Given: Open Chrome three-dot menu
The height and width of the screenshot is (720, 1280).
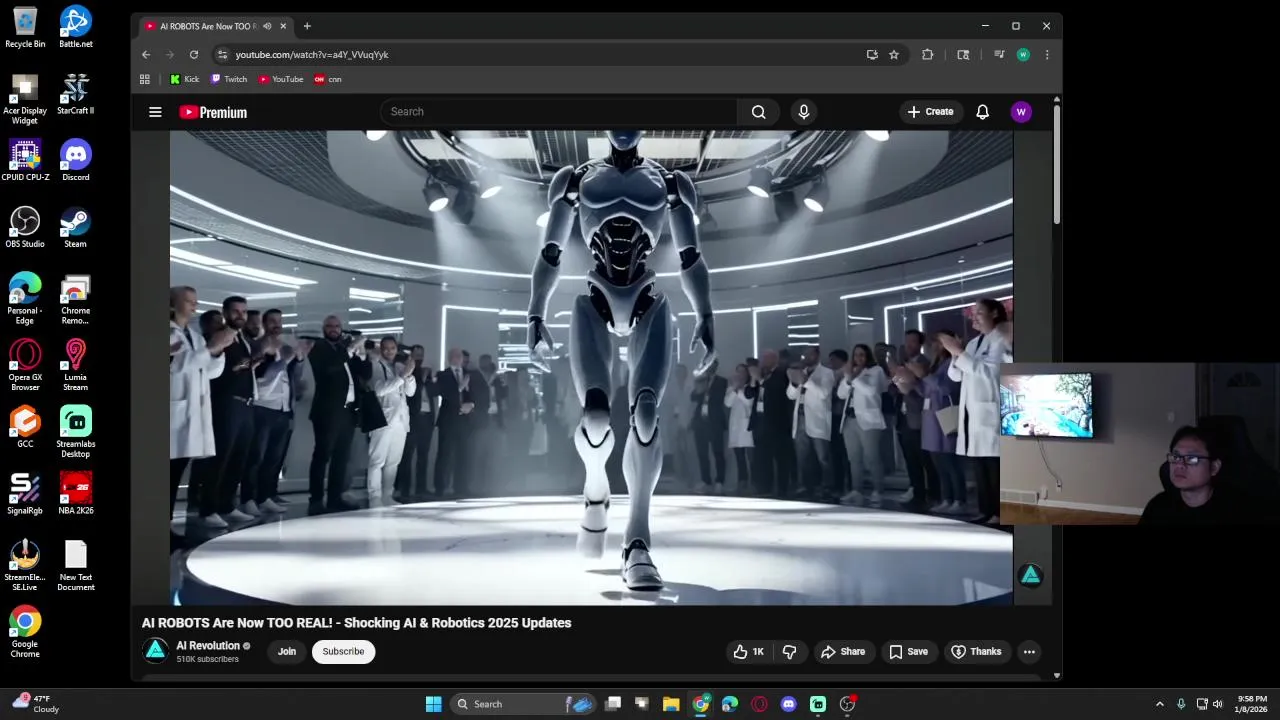Looking at the screenshot, I should tap(1047, 55).
